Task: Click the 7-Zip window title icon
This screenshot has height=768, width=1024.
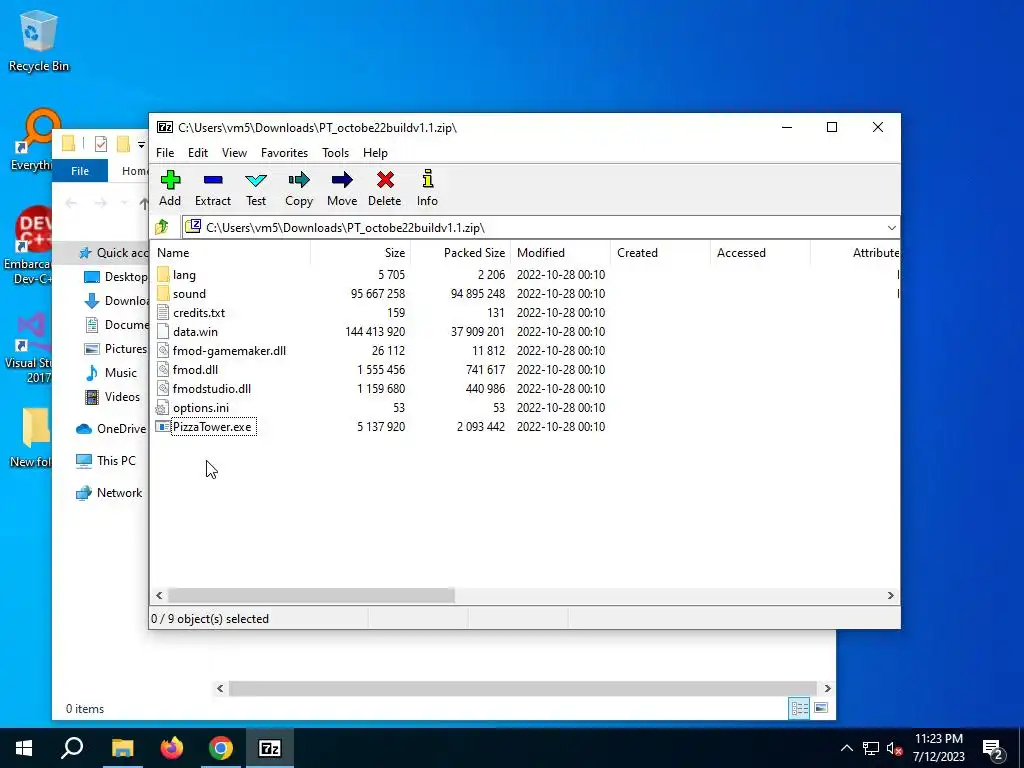Action: coord(165,127)
